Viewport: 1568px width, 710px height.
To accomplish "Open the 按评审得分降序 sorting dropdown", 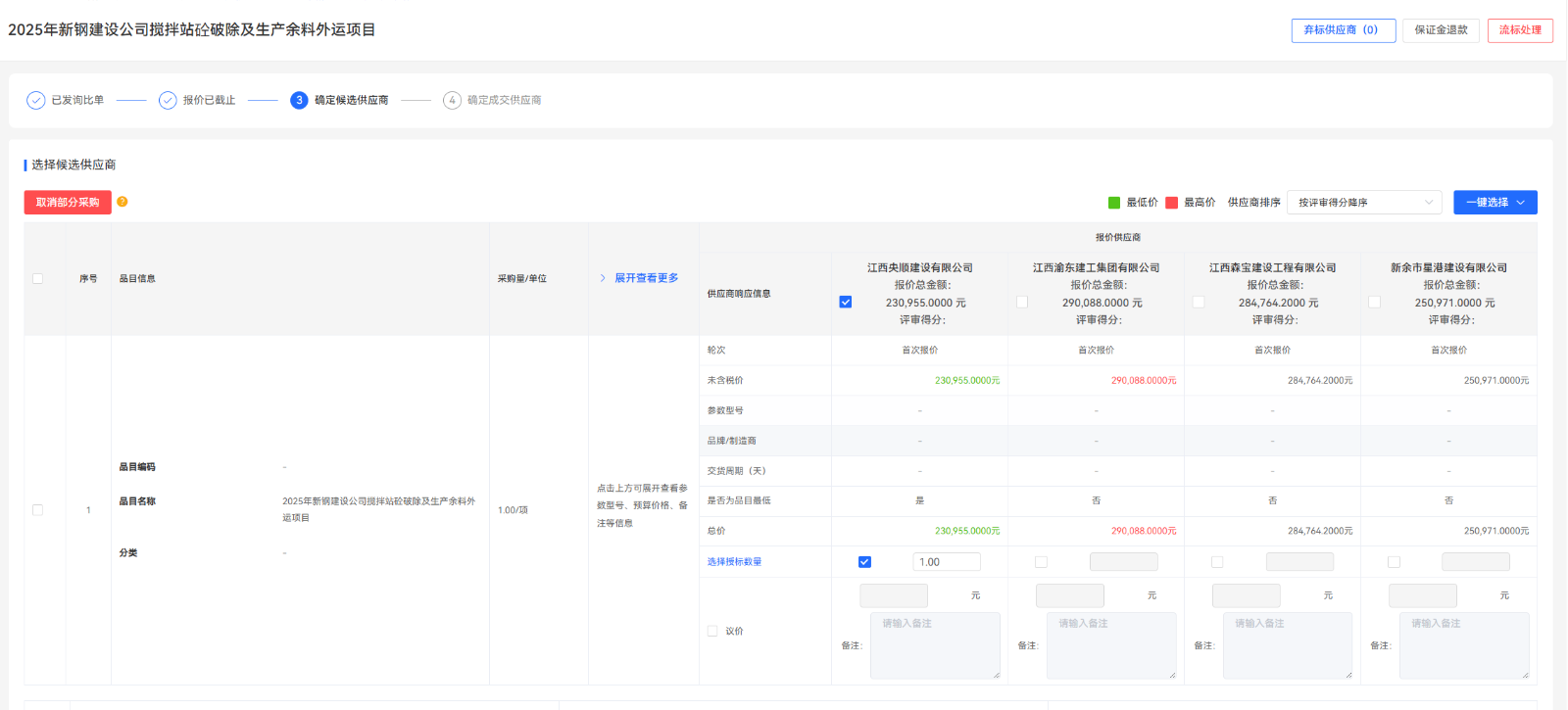I will coord(1364,203).
